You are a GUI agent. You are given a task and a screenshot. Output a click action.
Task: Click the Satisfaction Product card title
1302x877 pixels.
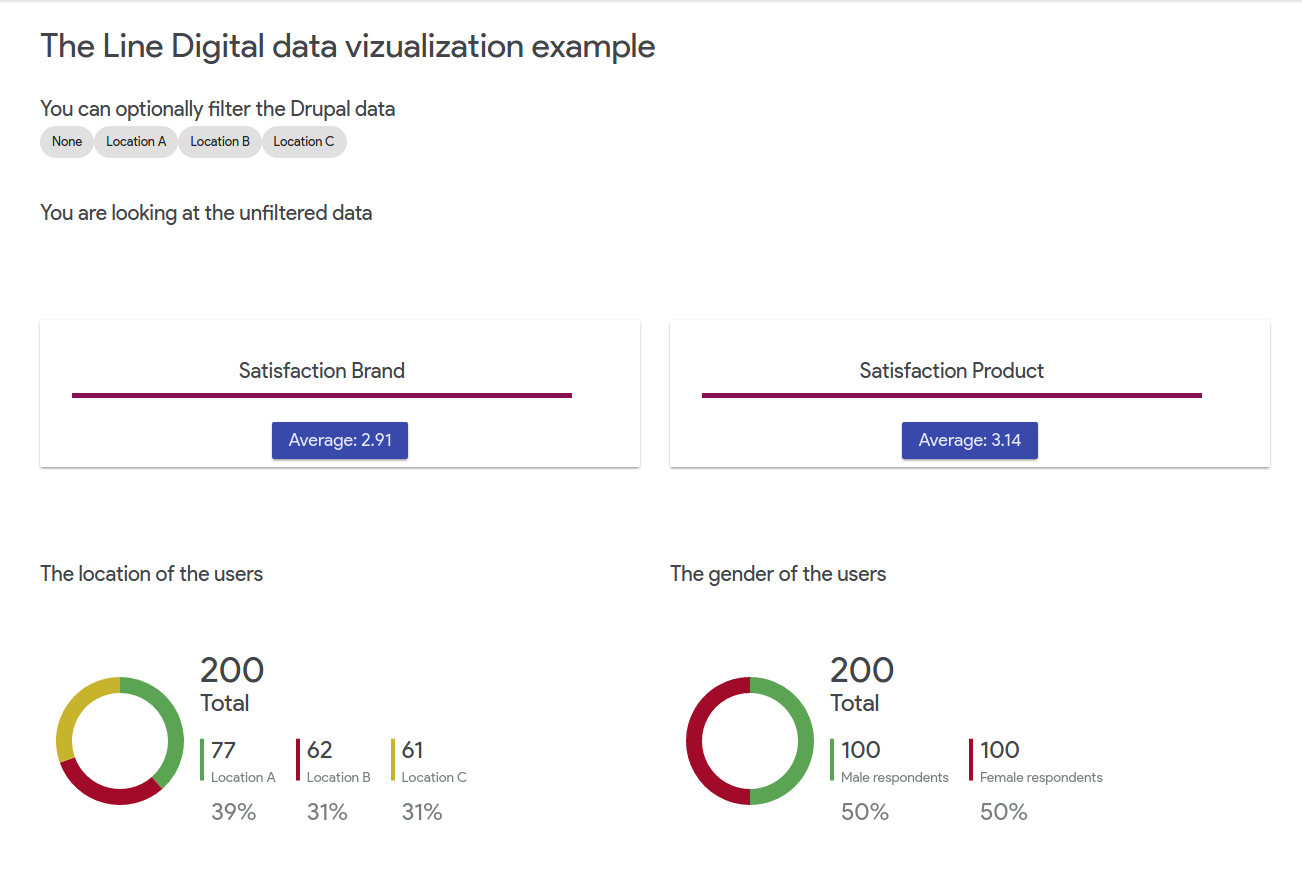pos(952,371)
